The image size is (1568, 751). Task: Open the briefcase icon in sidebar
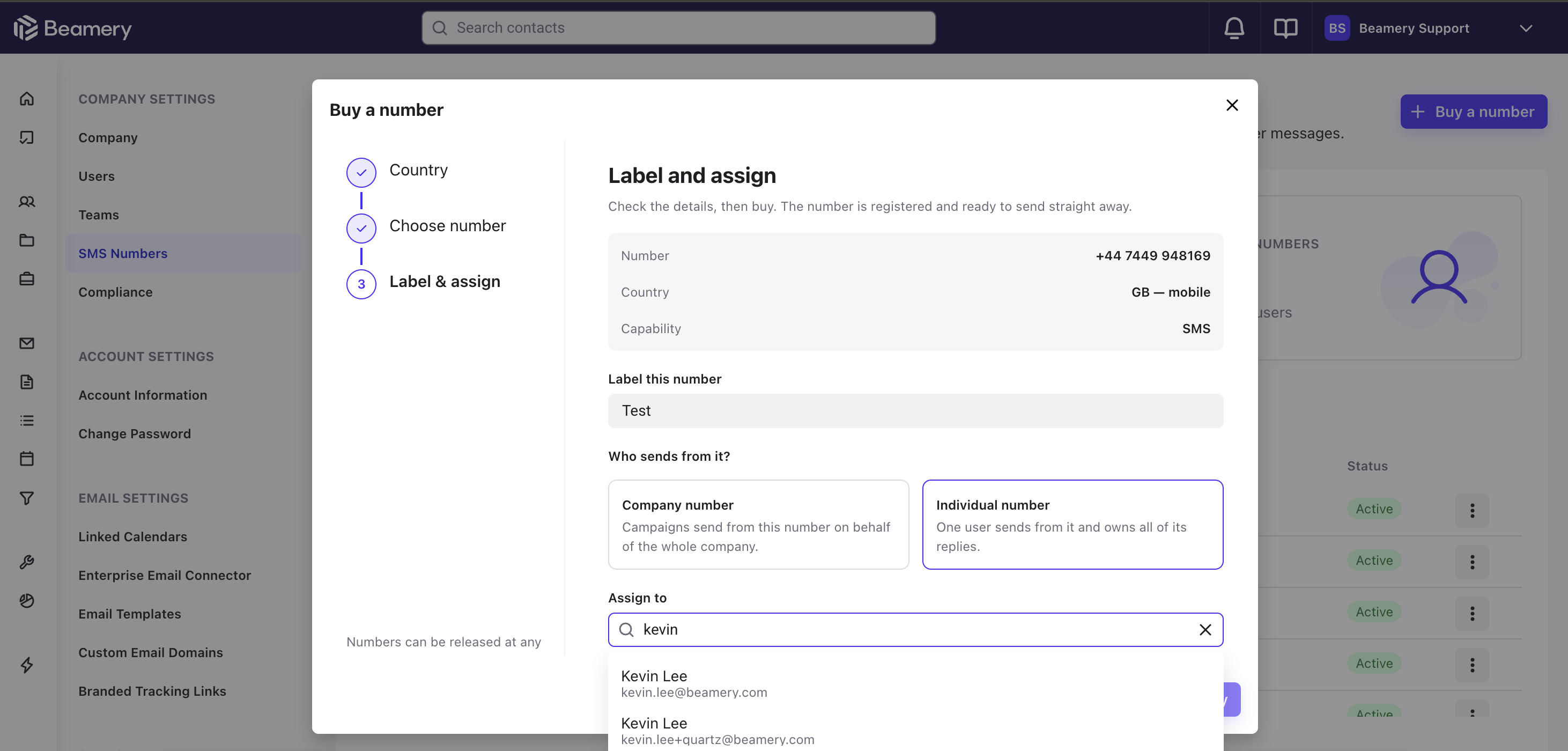point(27,279)
